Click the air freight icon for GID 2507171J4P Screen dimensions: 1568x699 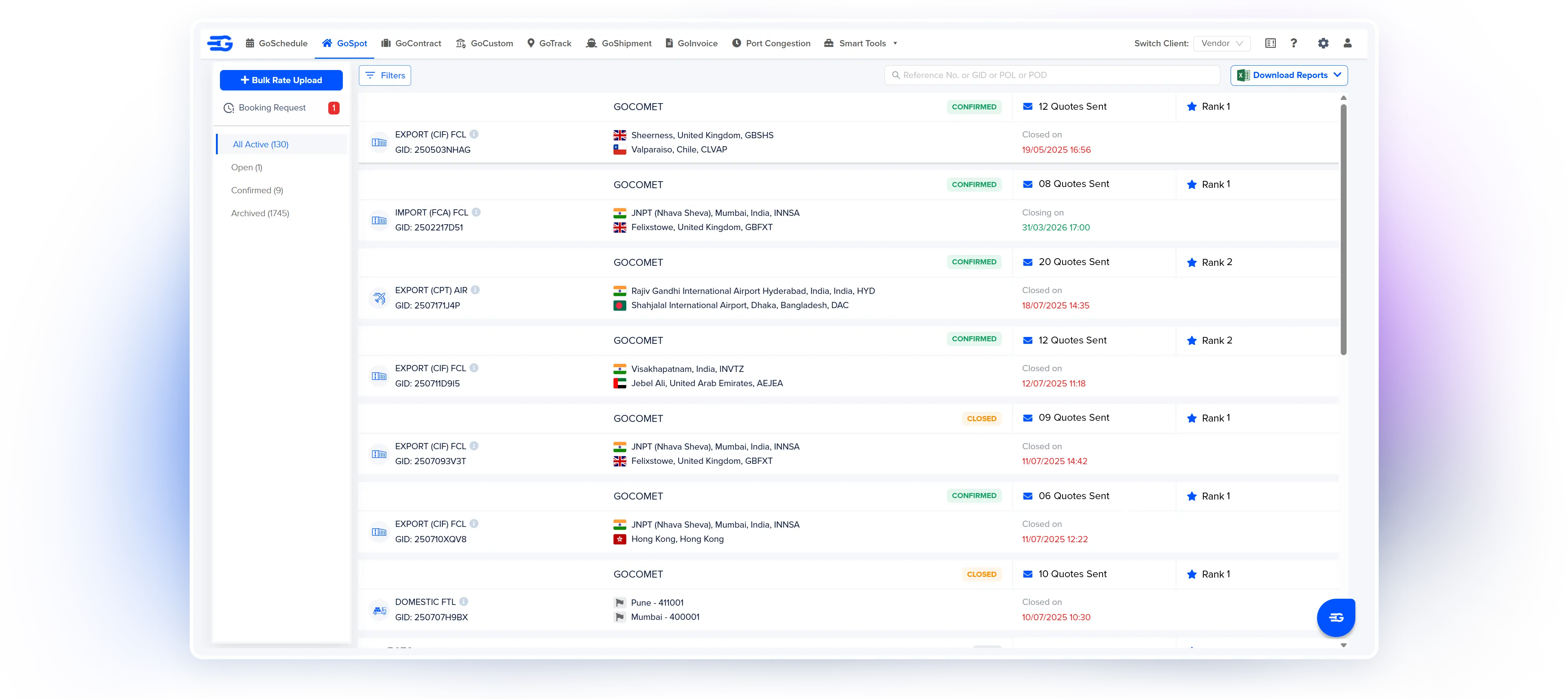[379, 298]
